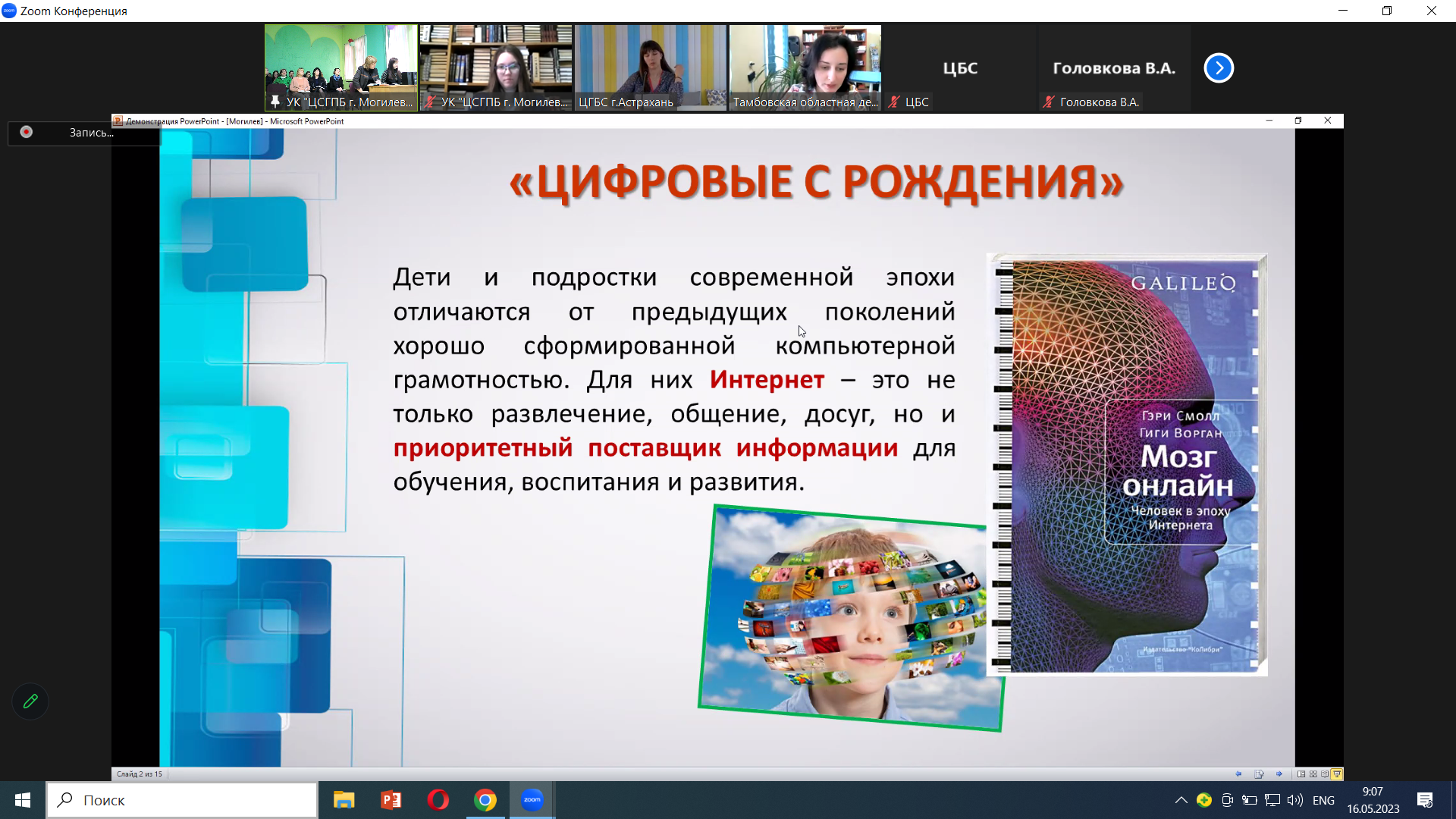Select pinned УК ЦСГПБ Могилев video thumbnail
This screenshot has height=819, width=1456.
(341, 67)
